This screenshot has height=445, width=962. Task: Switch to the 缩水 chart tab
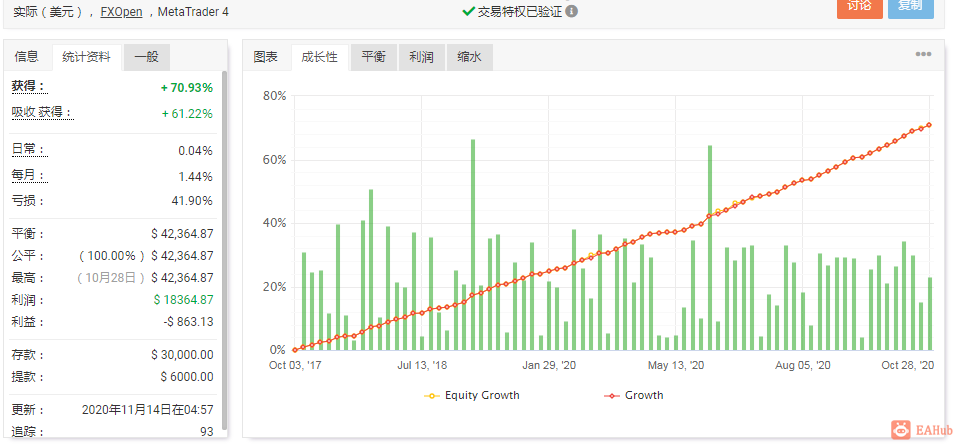(x=469, y=57)
